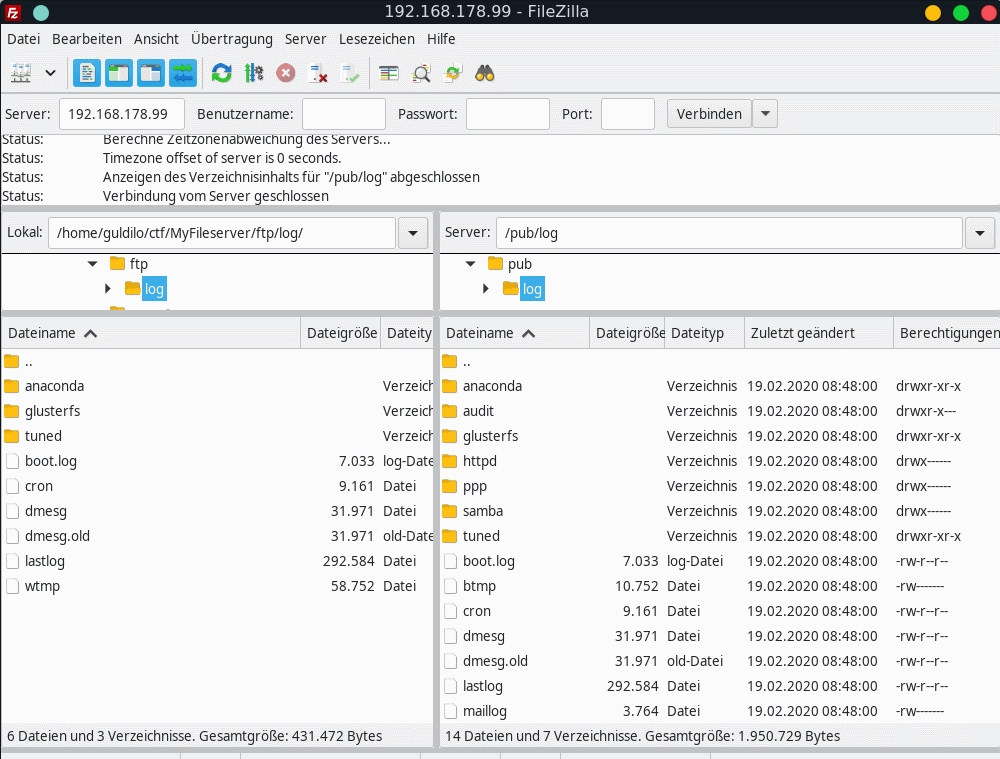Toggle transfer queue display
The height and width of the screenshot is (759, 1000).
click(182, 73)
